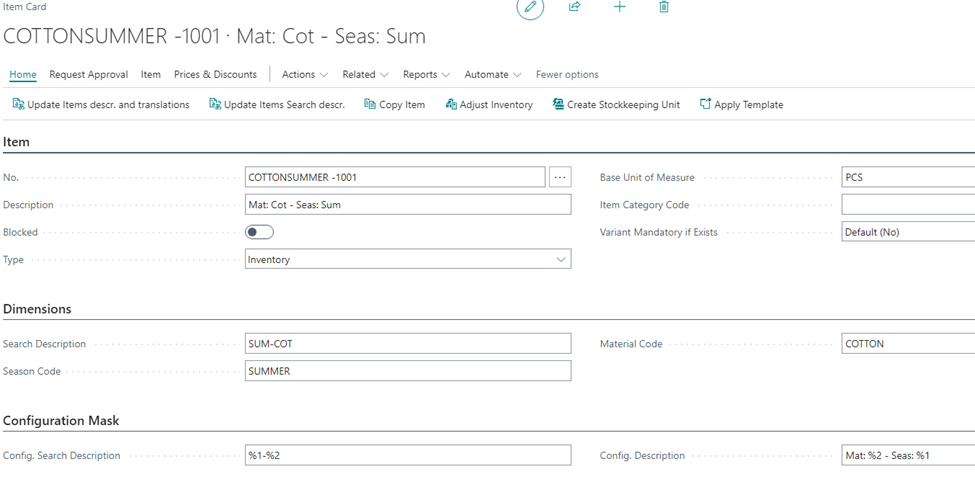
Task: Expand the Reports menu
Action: 427,75
